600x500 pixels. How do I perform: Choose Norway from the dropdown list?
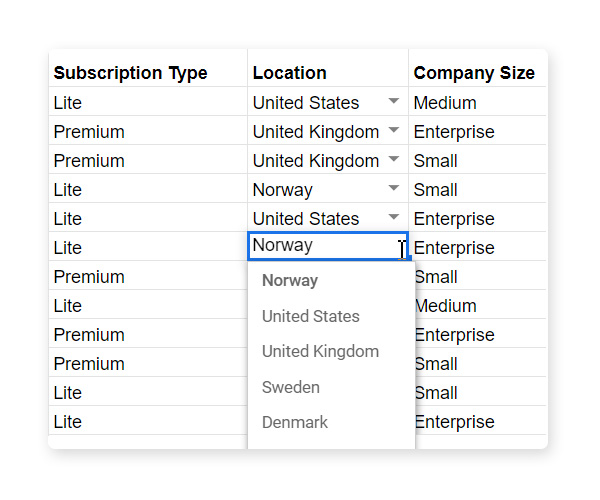290,281
